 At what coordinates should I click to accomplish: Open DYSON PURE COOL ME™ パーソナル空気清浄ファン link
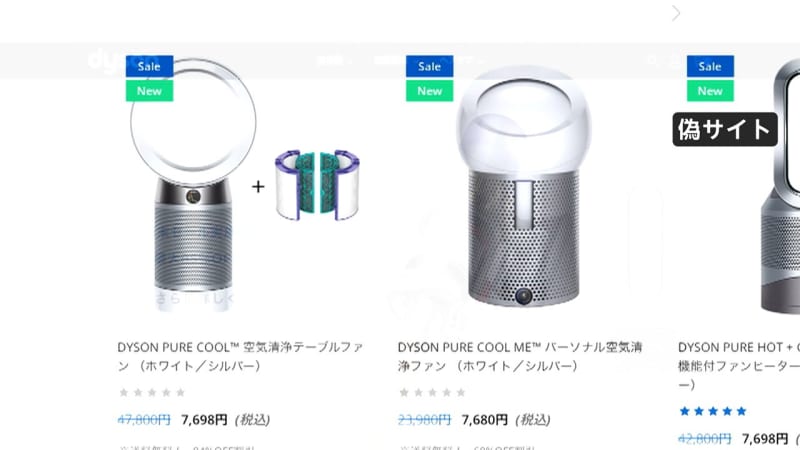click(520, 356)
